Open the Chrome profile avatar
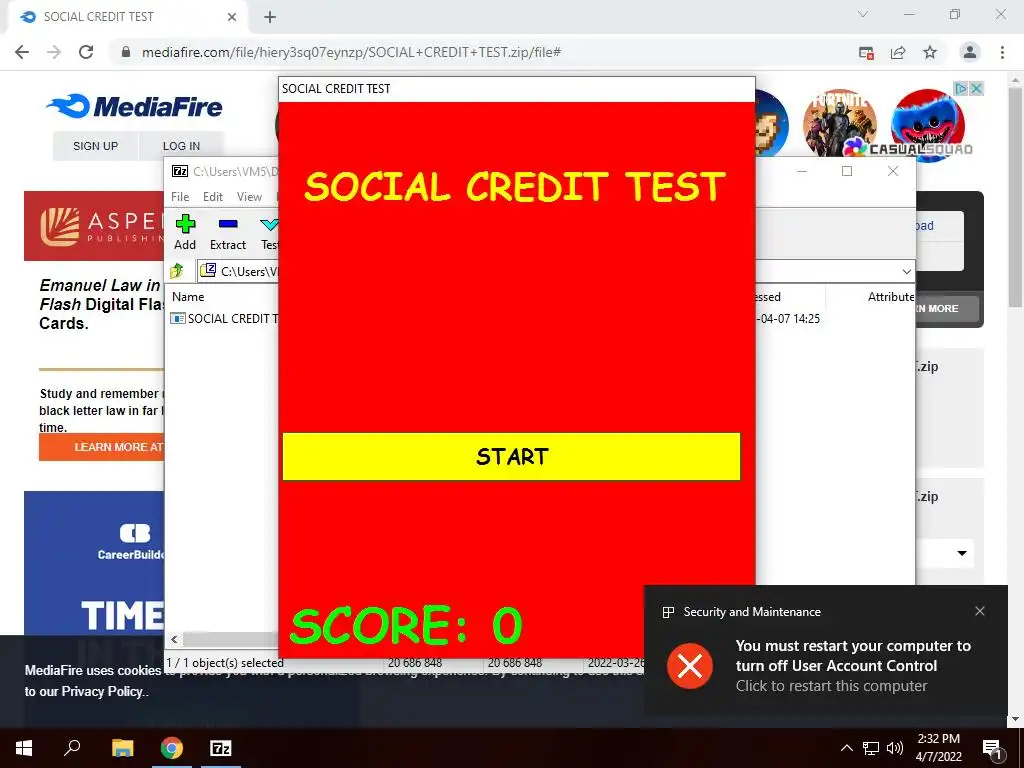This screenshot has height=768, width=1024. click(970, 52)
